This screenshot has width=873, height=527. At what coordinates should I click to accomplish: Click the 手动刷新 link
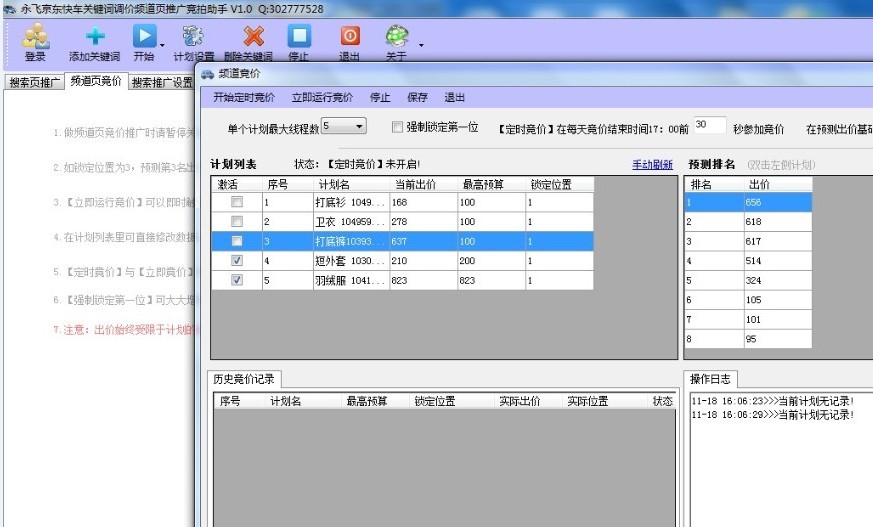tap(653, 165)
